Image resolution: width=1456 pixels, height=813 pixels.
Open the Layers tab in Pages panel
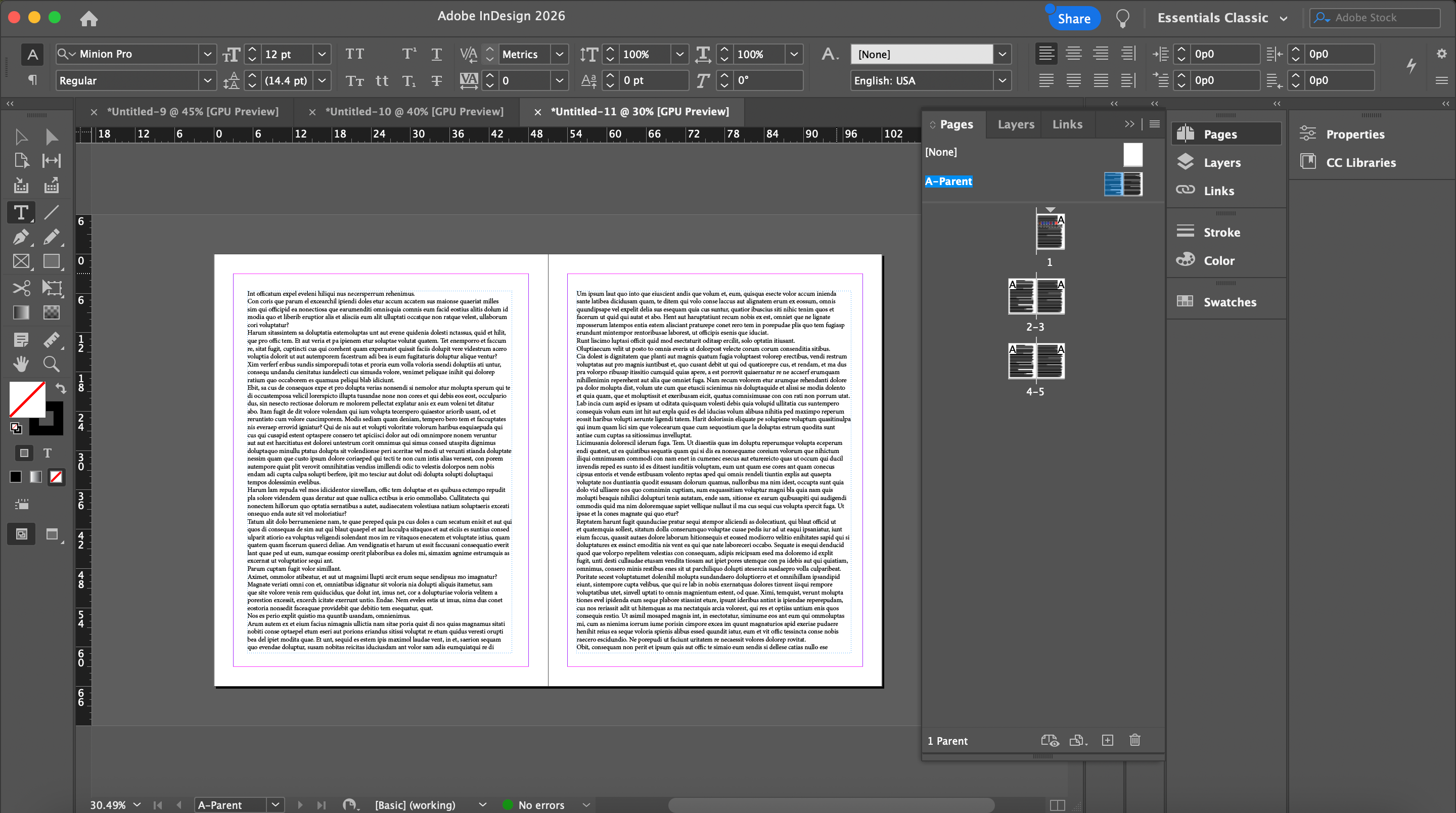click(1016, 124)
